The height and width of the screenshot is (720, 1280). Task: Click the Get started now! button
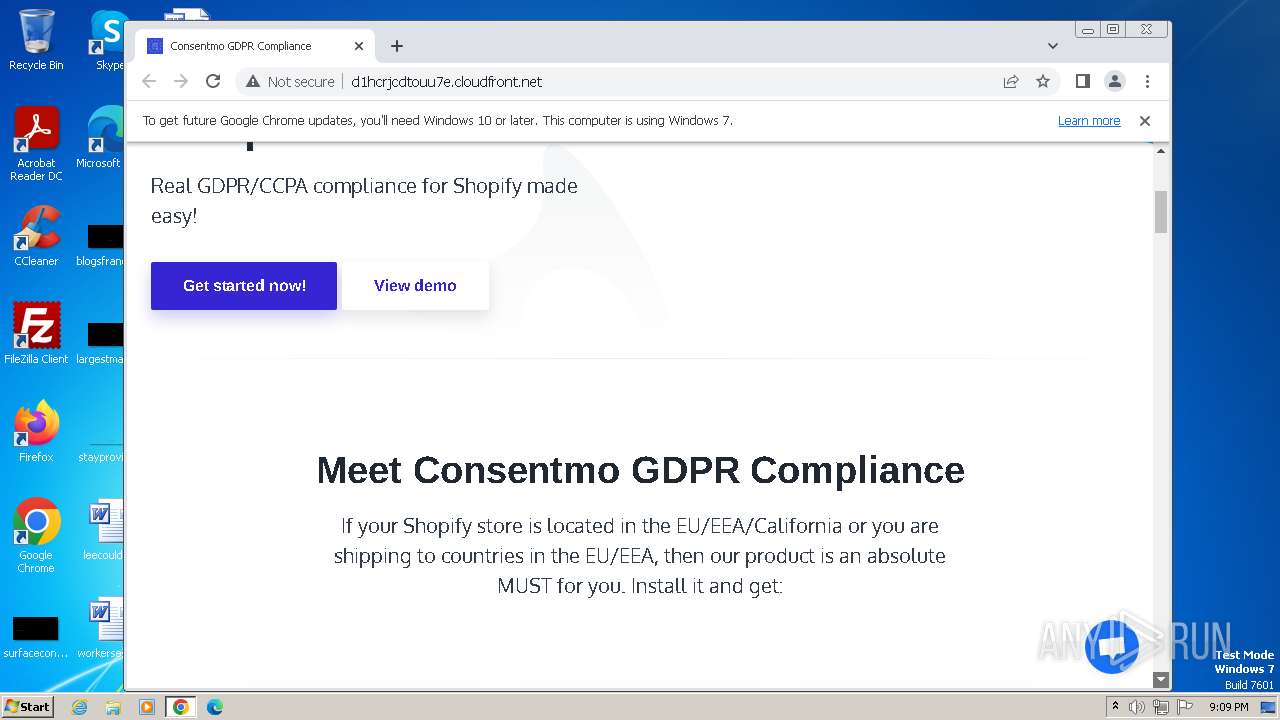(244, 286)
